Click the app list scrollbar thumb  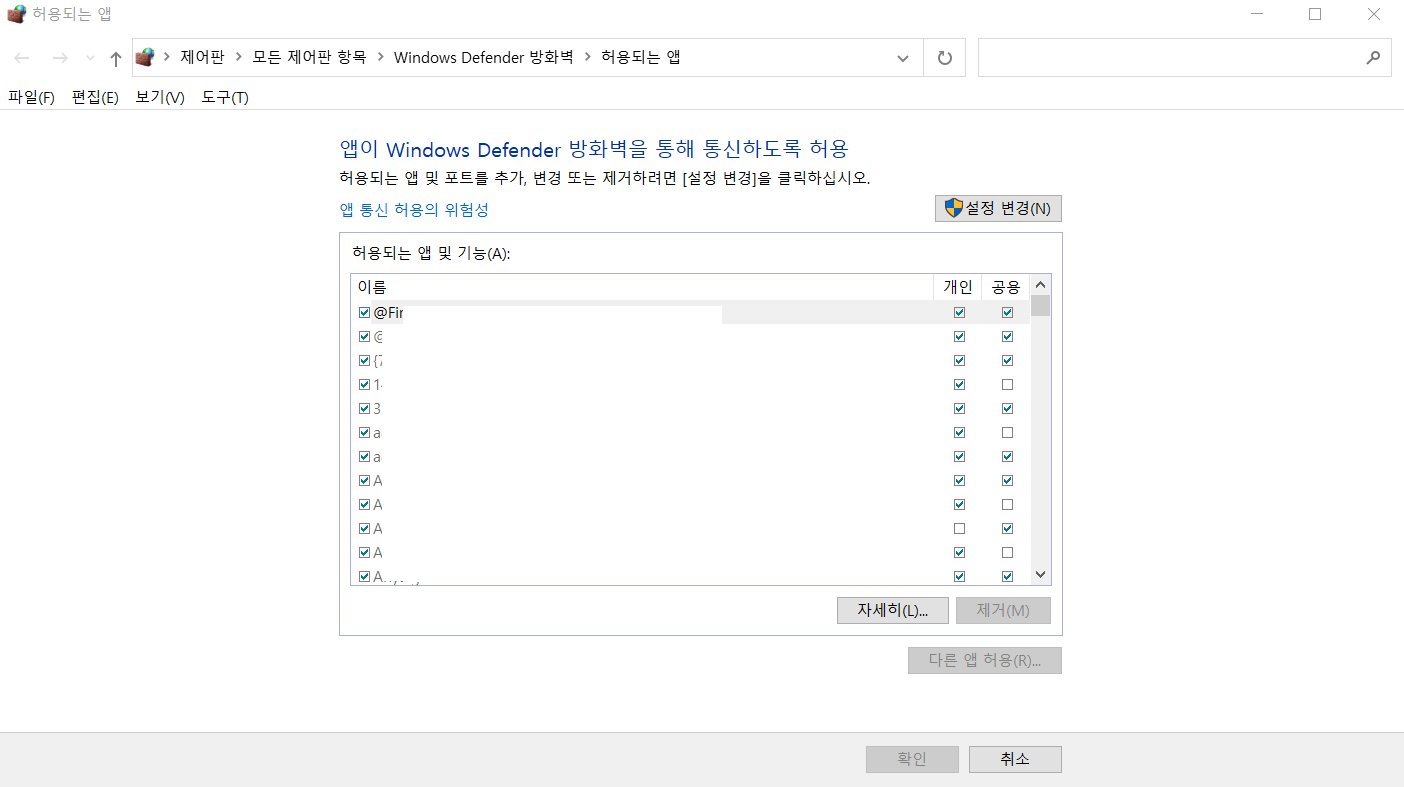pyautogui.click(x=1041, y=305)
